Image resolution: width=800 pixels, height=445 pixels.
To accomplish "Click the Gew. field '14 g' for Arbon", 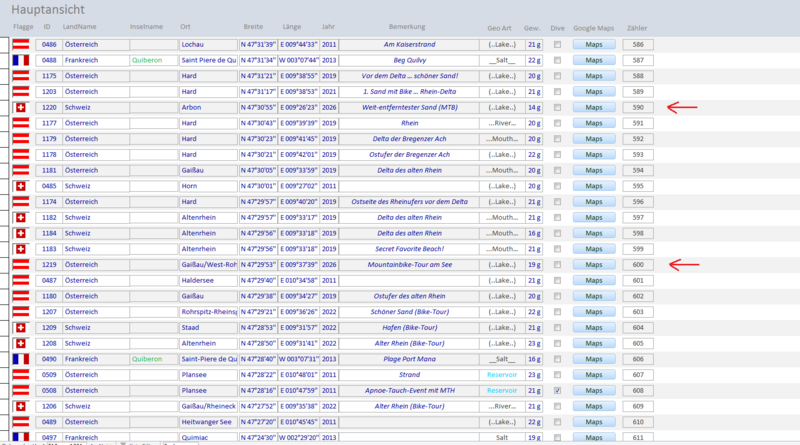I will tap(534, 108).
